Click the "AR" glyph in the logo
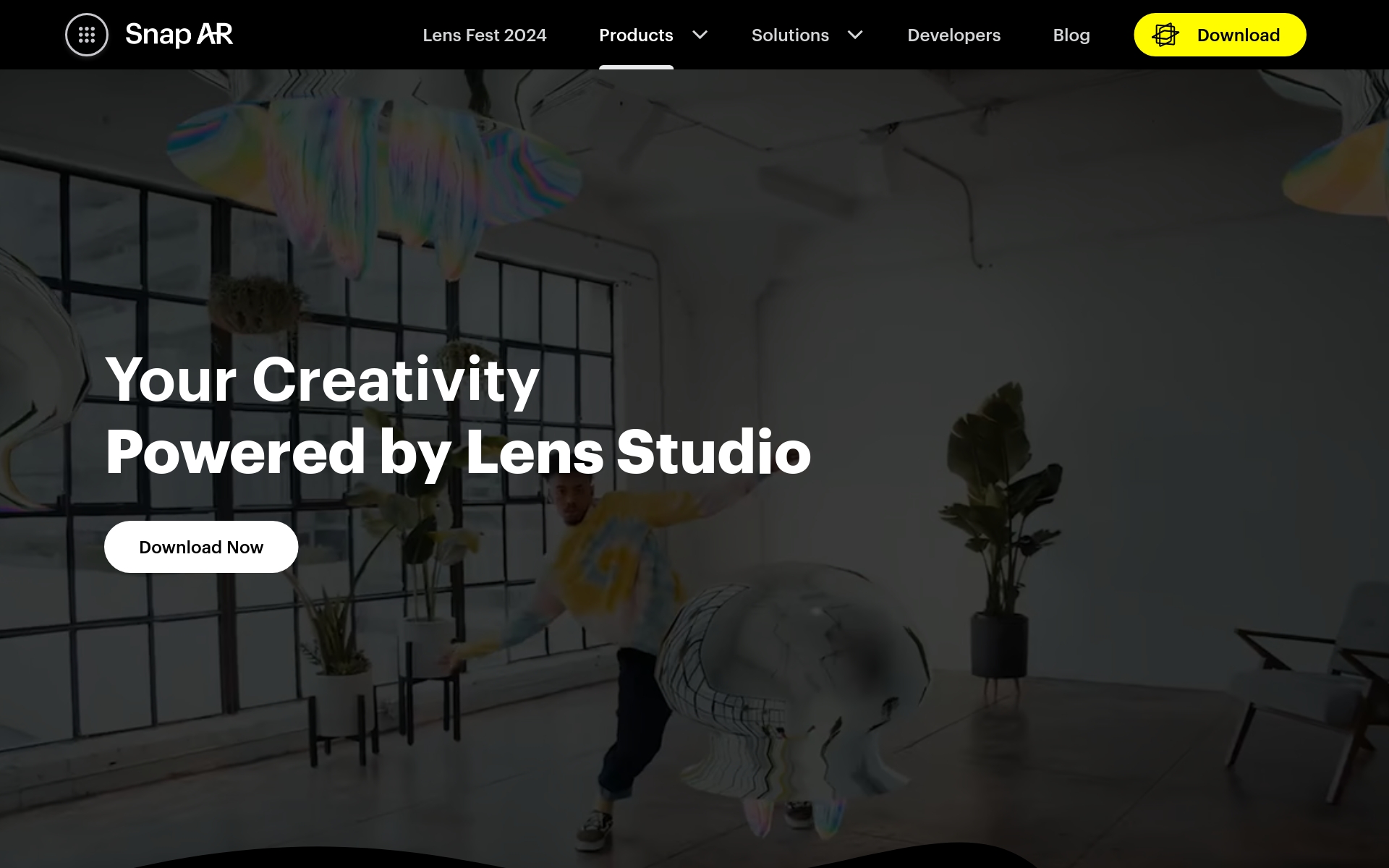This screenshot has width=1389, height=868. 215,34
